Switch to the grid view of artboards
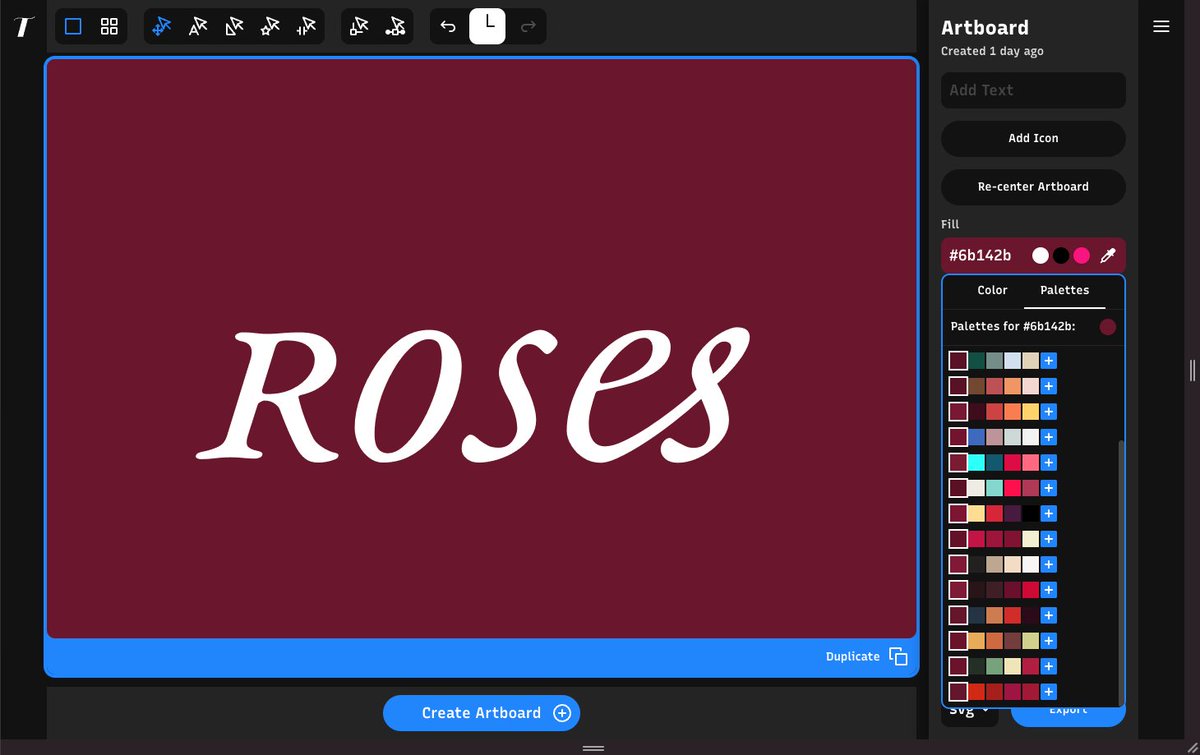1200x755 pixels. coord(109,27)
